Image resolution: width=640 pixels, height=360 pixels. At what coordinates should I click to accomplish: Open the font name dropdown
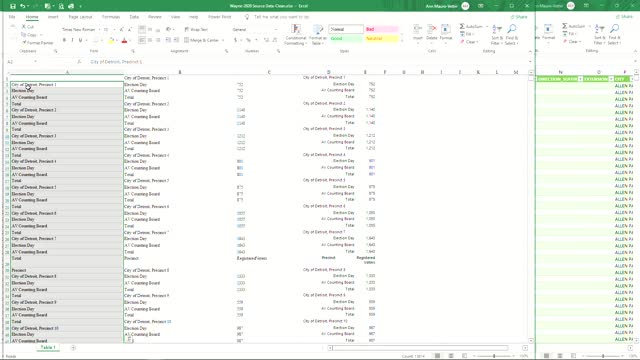(x=99, y=29)
